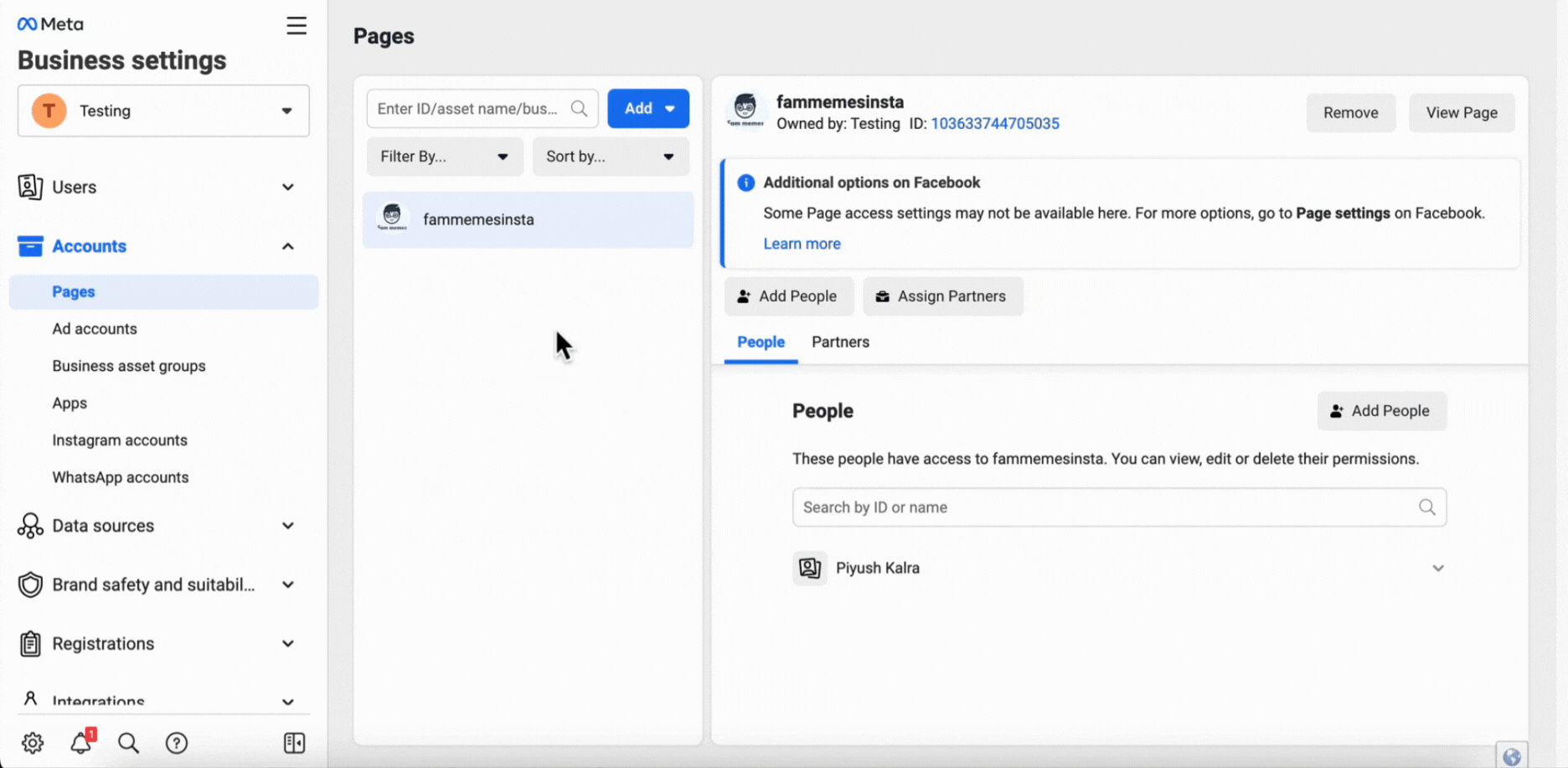The width and height of the screenshot is (1568, 768).
Task: Click the info icon in the notice
Action: [x=745, y=183]
